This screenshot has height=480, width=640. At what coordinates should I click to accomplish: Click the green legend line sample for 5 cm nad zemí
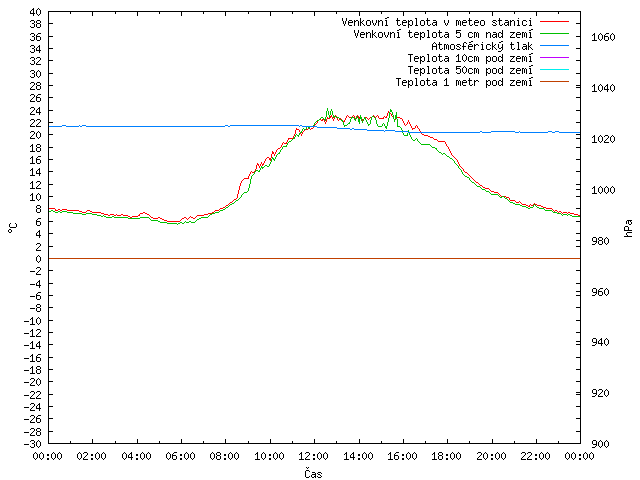tap(554, 33)
